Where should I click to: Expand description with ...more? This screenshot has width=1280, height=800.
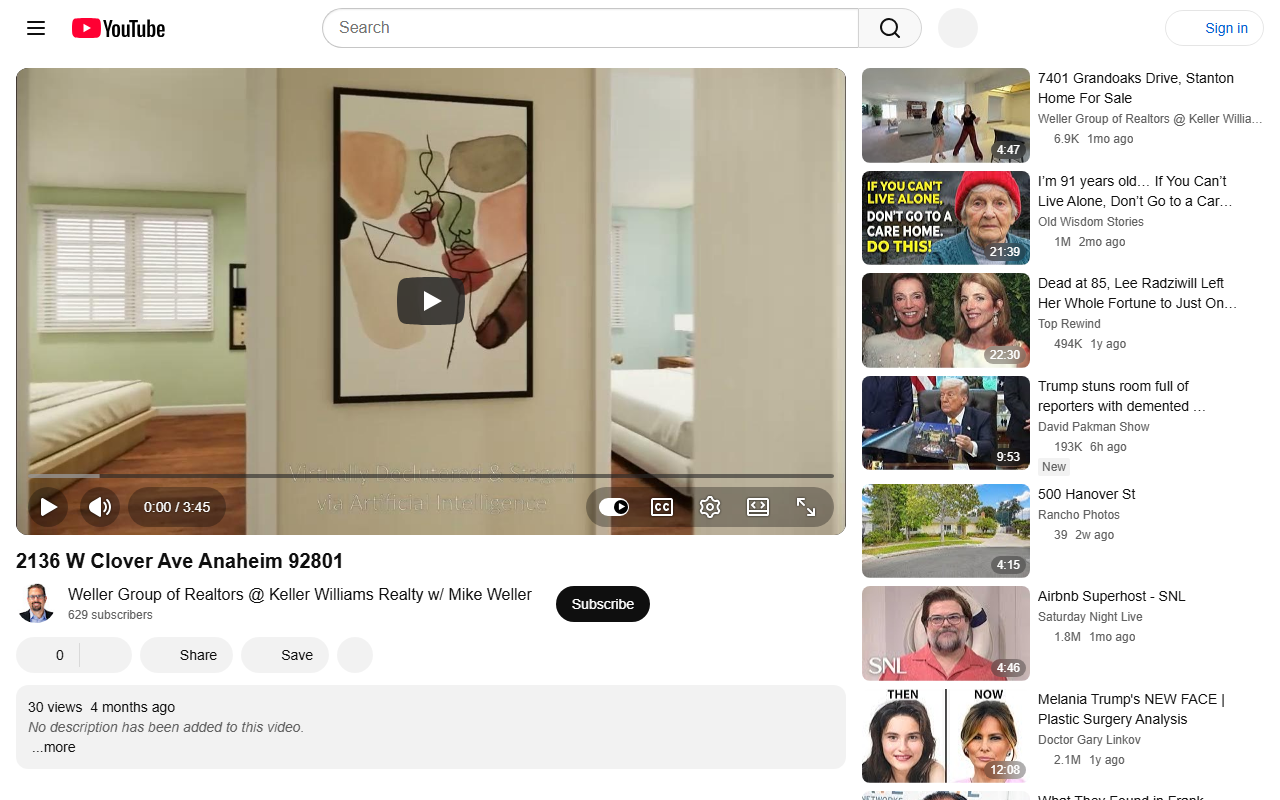tap(53, 747)
